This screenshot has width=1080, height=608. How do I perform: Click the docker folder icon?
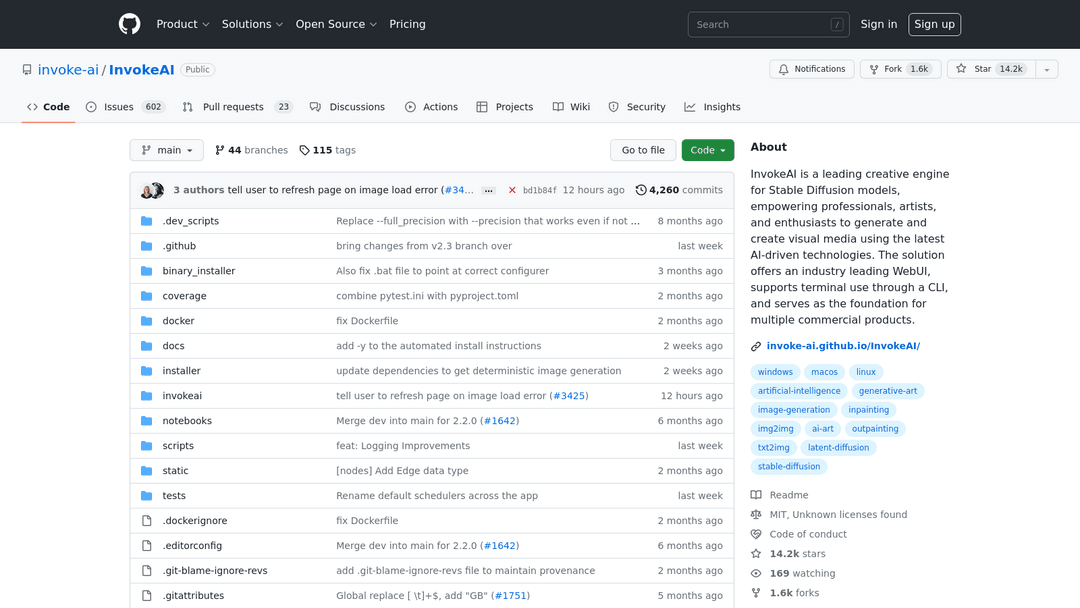(x=147, y=321)
